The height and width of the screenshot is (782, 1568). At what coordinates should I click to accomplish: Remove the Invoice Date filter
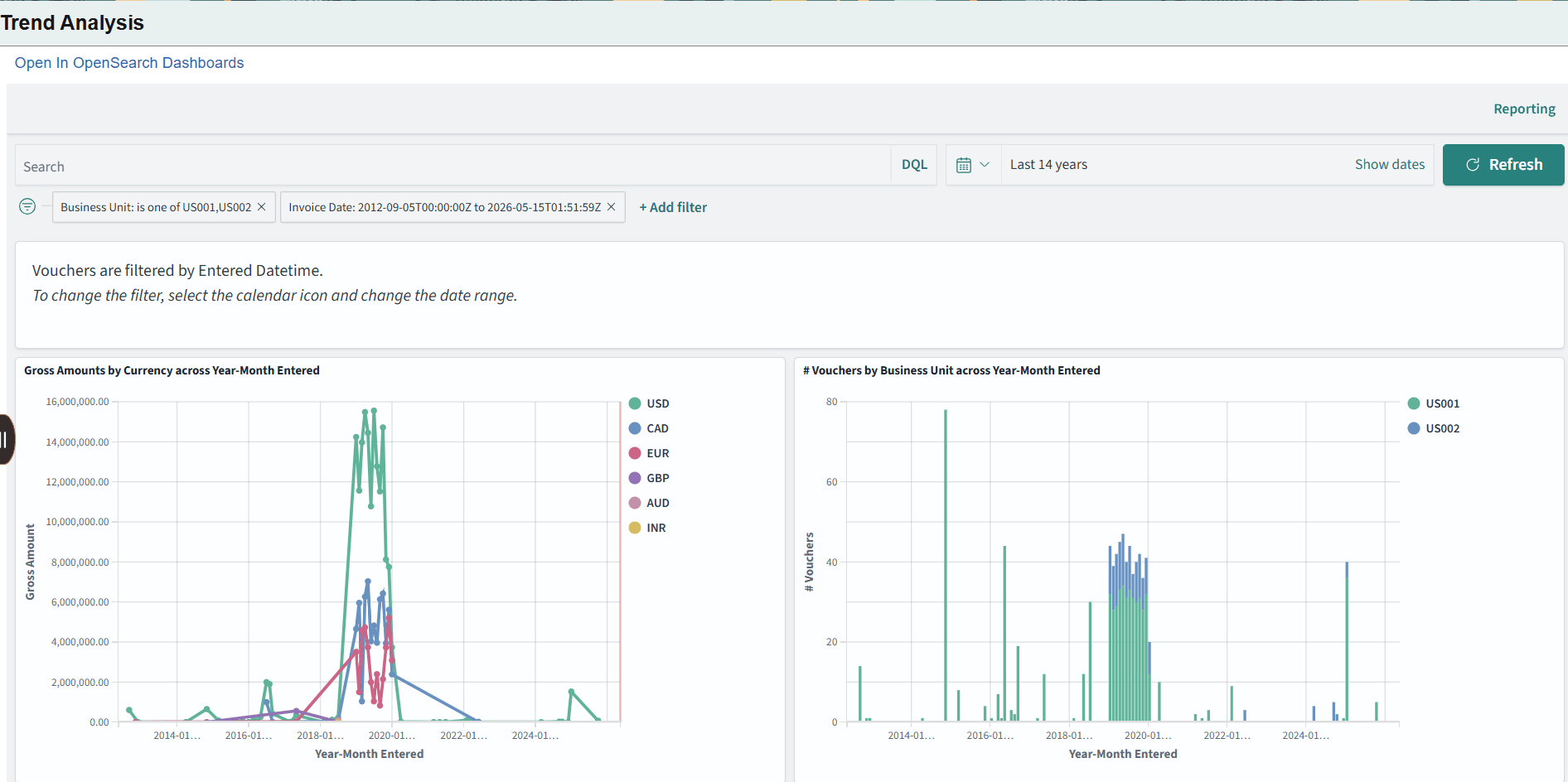[x=612, y=207]
